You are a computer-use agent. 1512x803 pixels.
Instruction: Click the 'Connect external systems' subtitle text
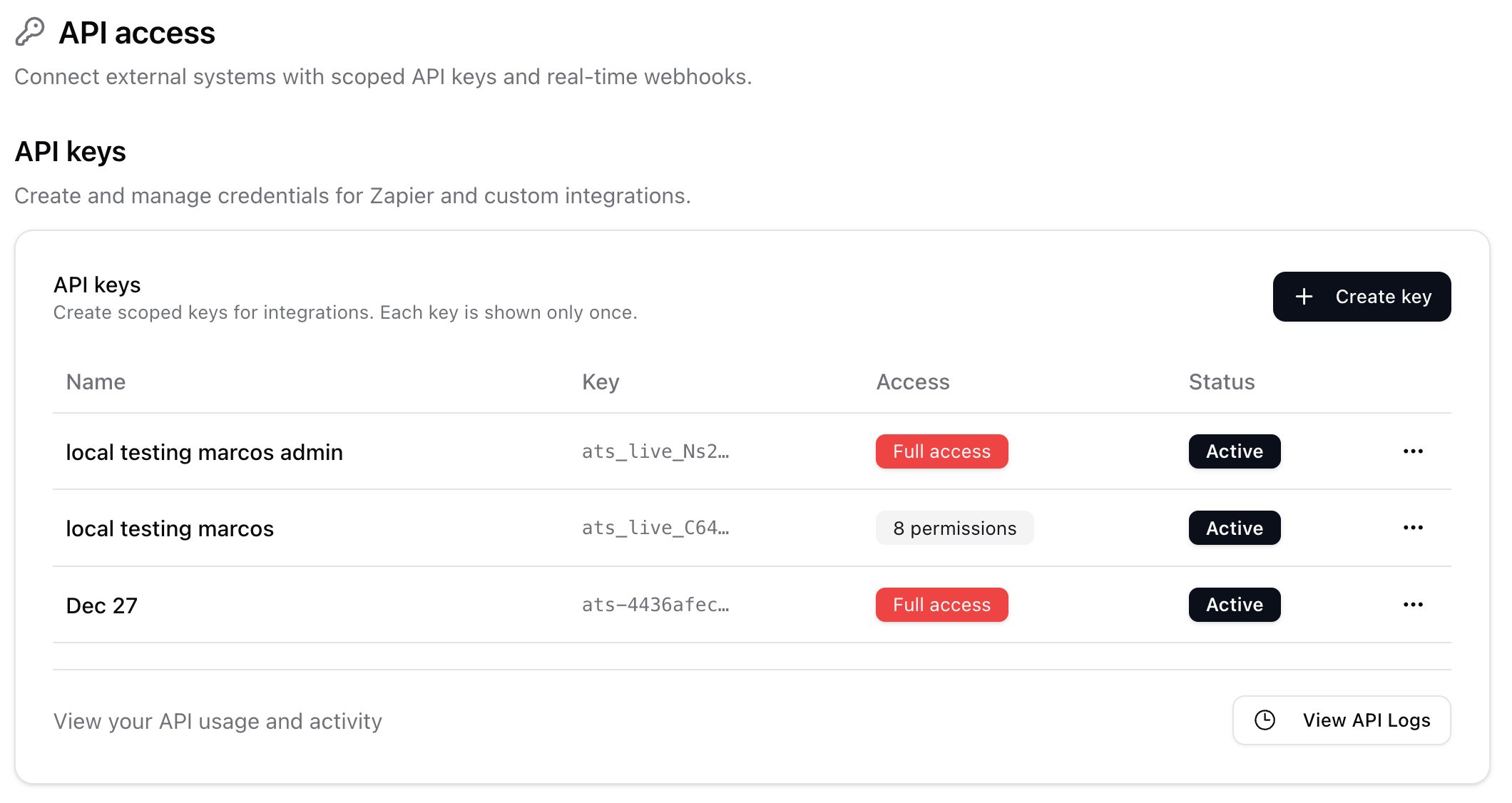point(383,77)
